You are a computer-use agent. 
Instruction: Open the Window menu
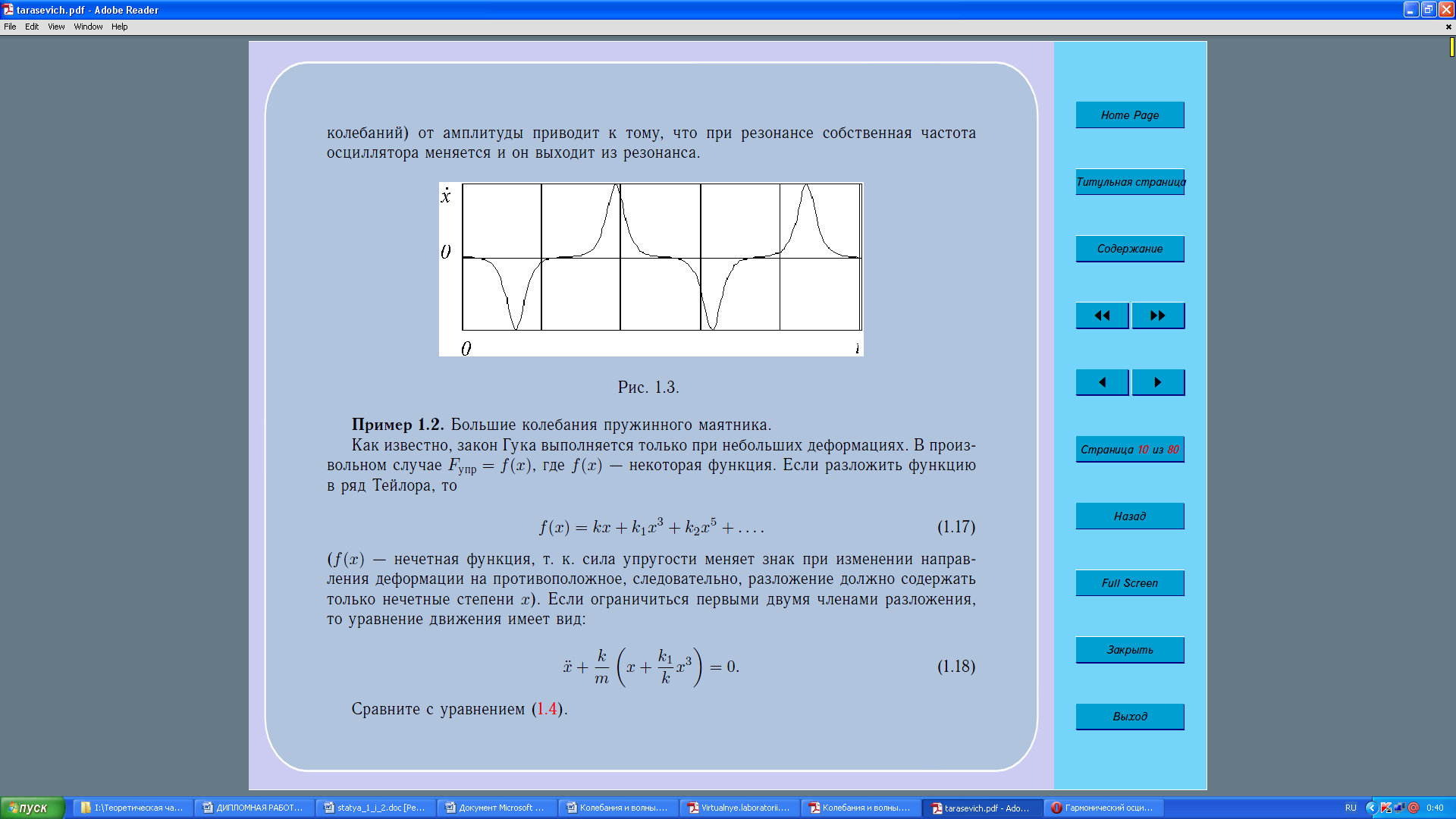point(88,27)
